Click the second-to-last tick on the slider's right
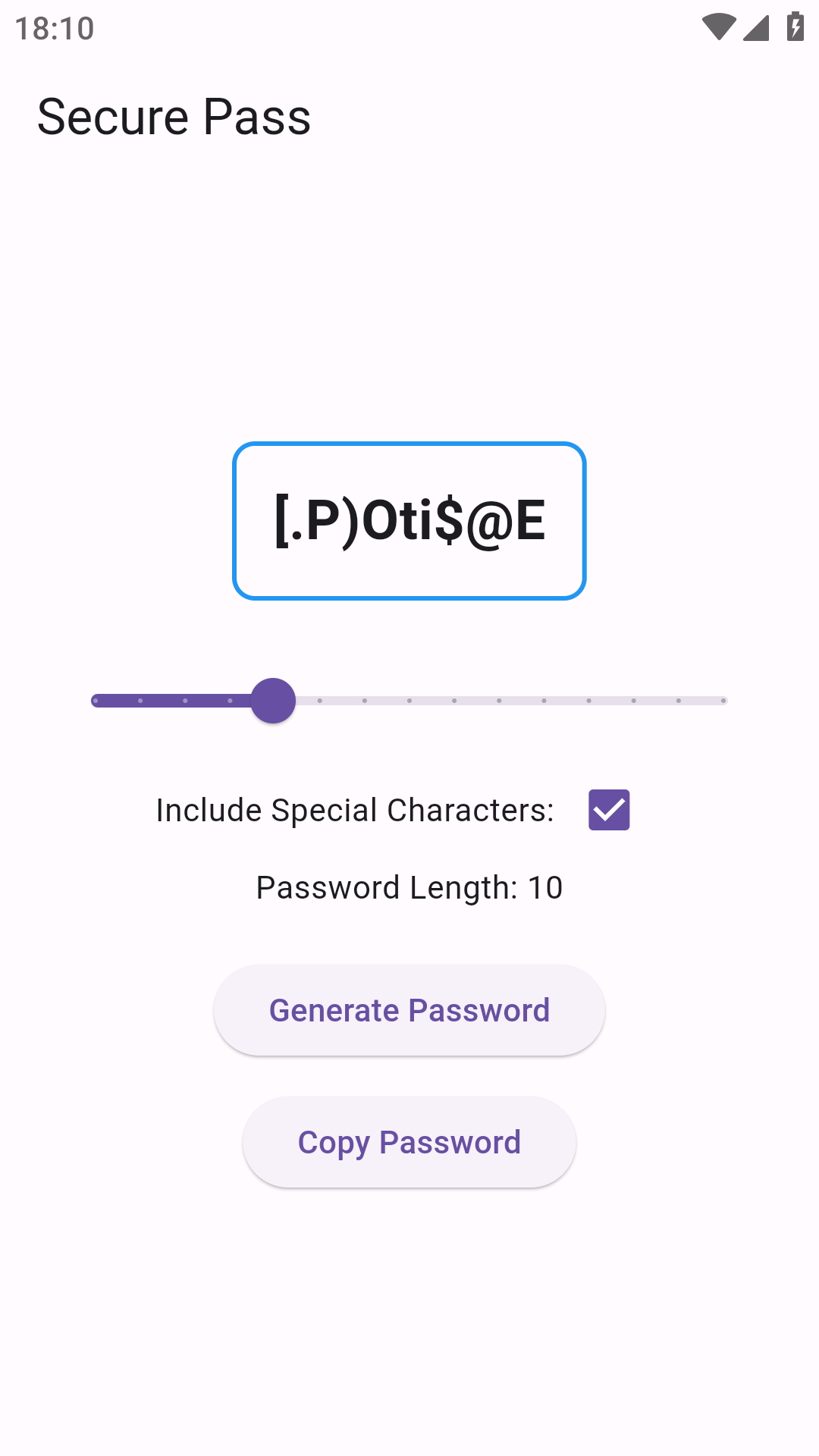This screenshot has height=1456, width=819. [x=679, y=701]
